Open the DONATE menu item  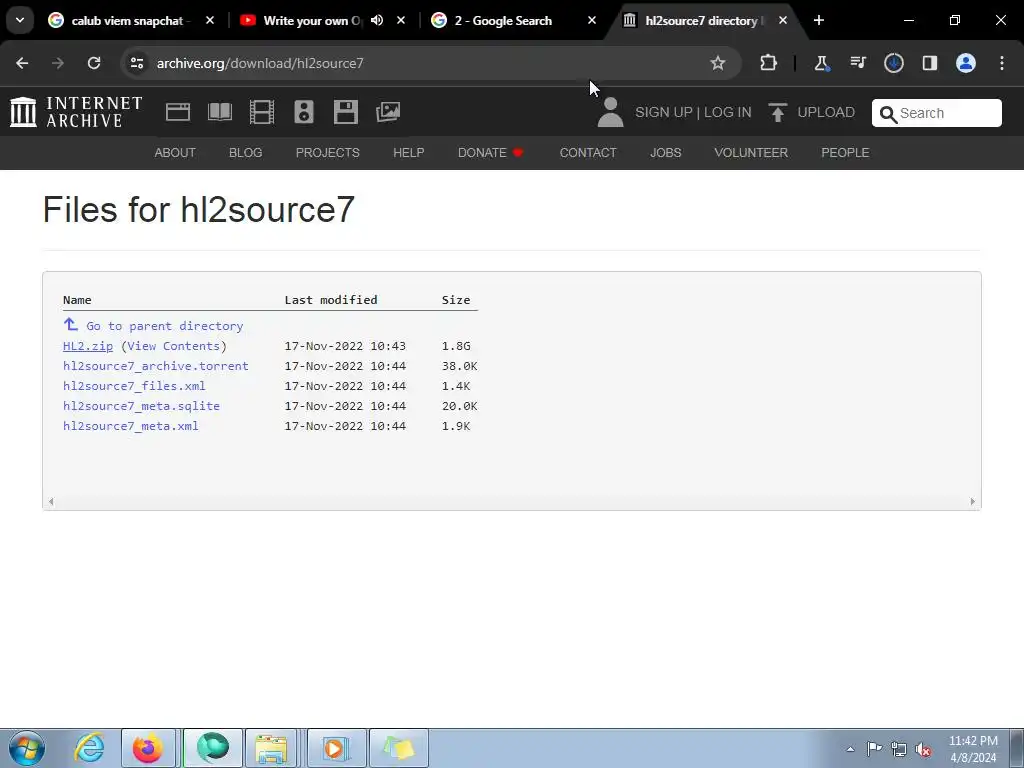[x=490, y=153]
